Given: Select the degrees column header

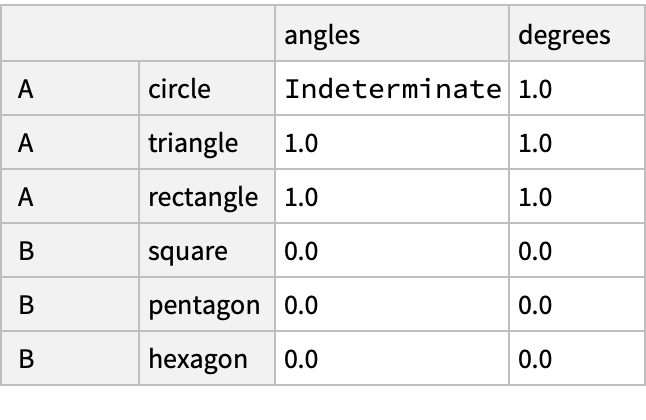Looking at the screenshot, I should click(x=564, y=35).
